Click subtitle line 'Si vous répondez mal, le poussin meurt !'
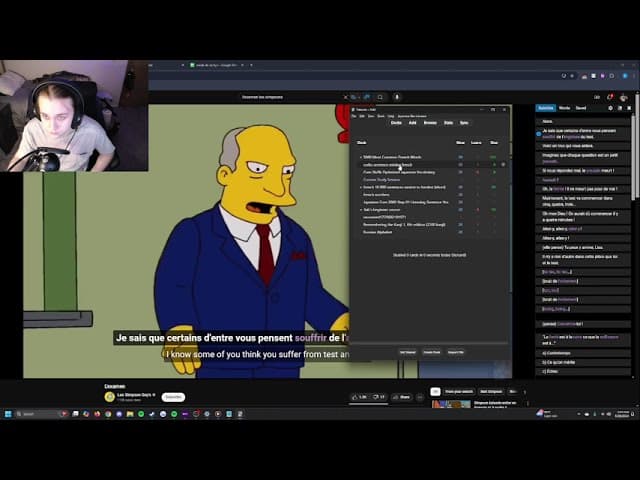 pyautogui.click(x=583, y=171)
